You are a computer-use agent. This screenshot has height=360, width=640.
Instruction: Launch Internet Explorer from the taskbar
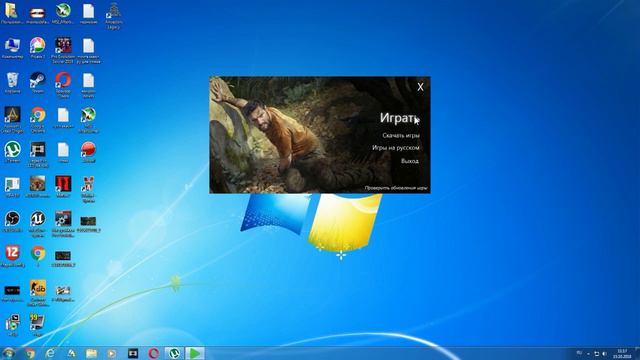point(50,353)
